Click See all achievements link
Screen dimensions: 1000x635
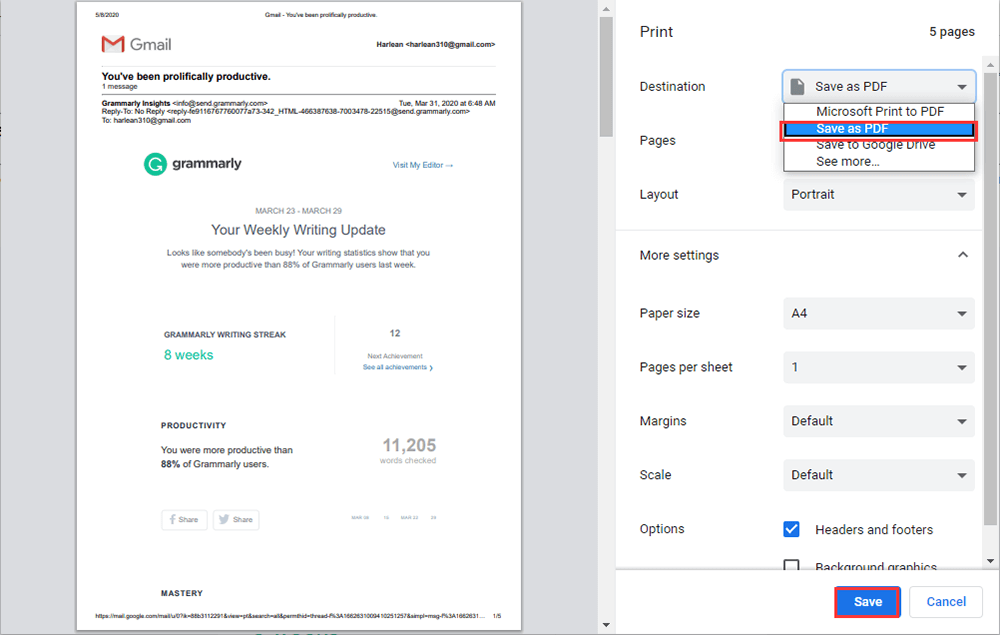click(x=397, y=367)
